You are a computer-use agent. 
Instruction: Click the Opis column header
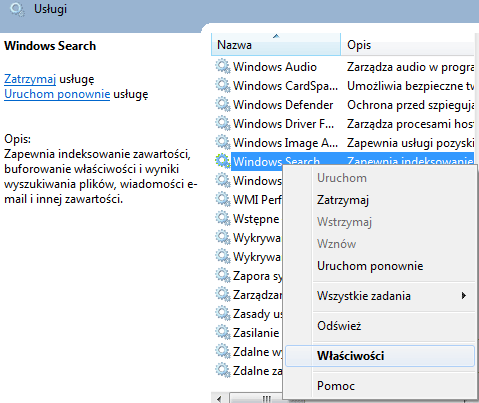408,44
